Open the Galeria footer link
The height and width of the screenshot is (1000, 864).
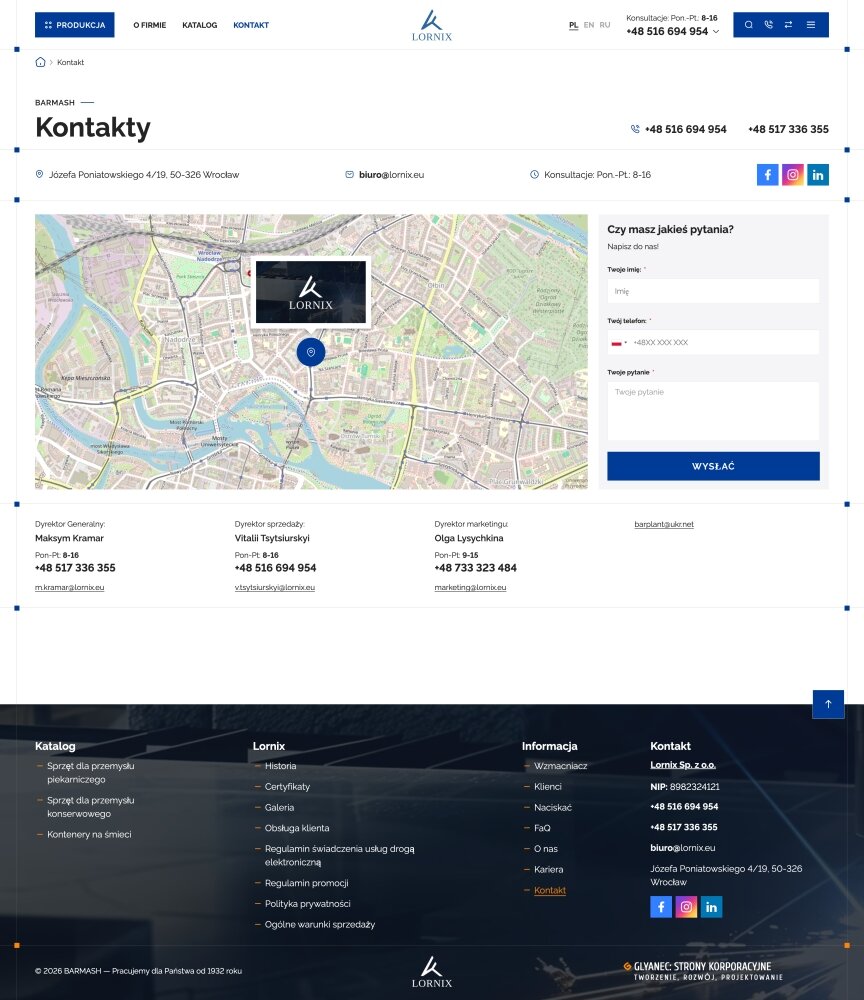click(x=279, y=807)
